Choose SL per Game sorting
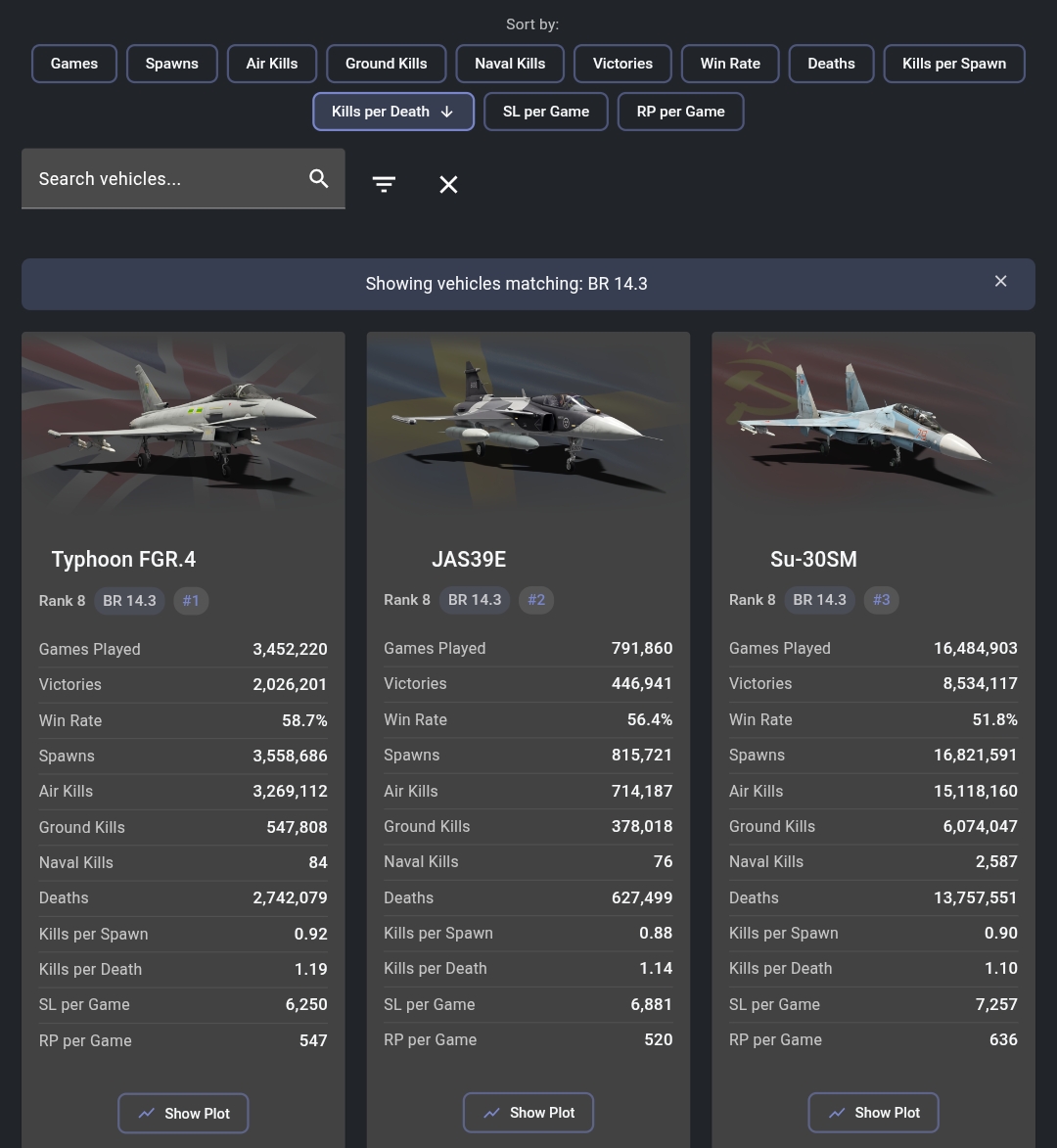The width and height of the screenshot is (1057, 1148). pyautogui.click(x=545, y=112)
